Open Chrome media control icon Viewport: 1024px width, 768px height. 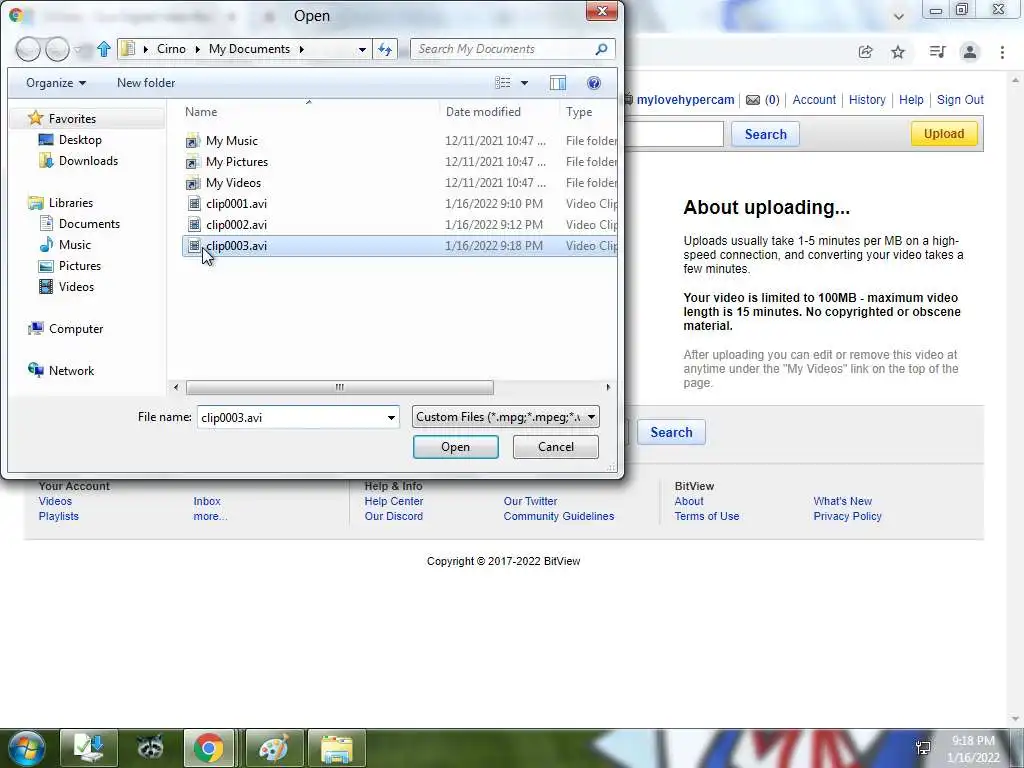point(937,52)
